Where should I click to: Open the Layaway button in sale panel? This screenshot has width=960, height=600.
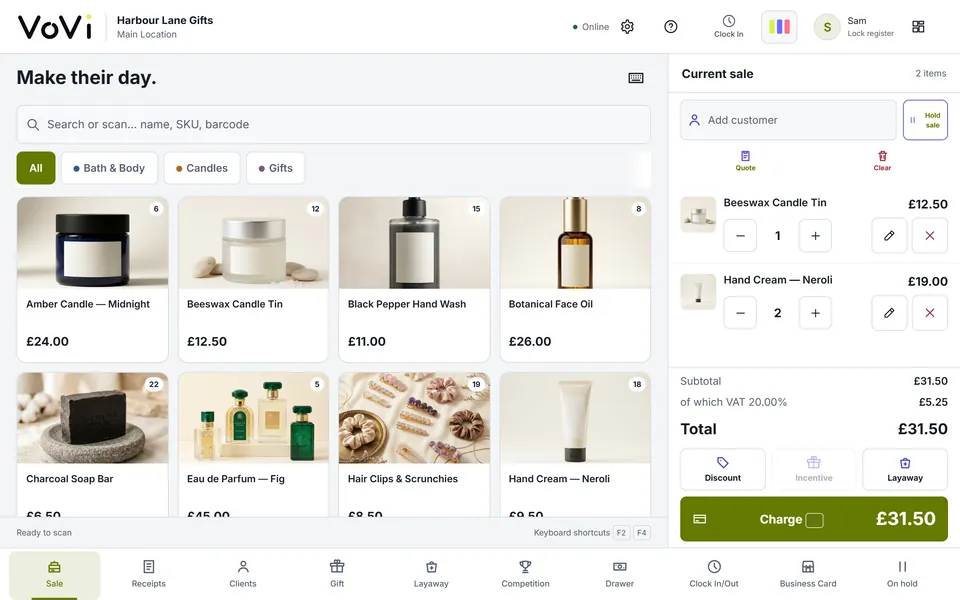tap(905, 469)
